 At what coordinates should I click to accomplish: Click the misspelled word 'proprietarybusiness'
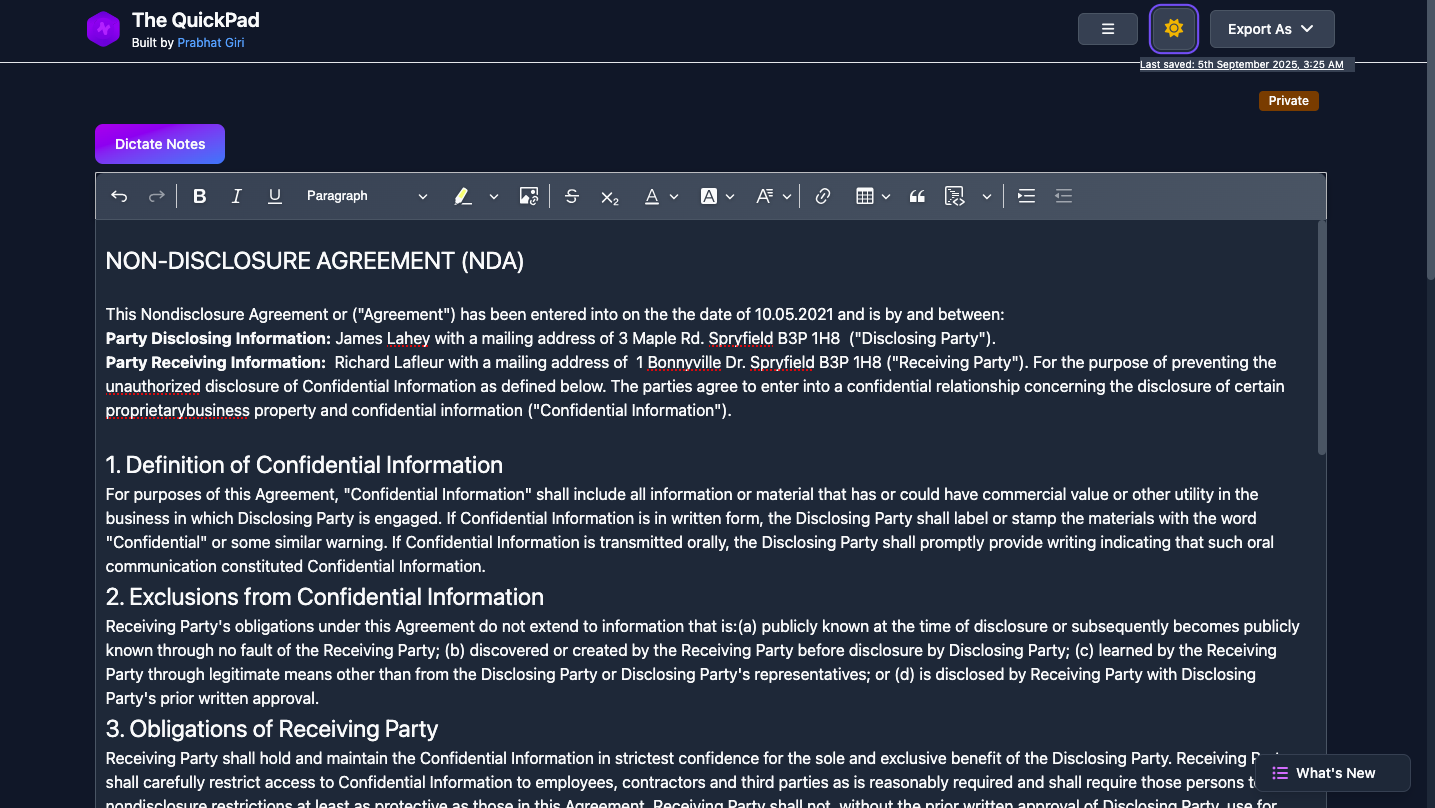click(178, 410)
